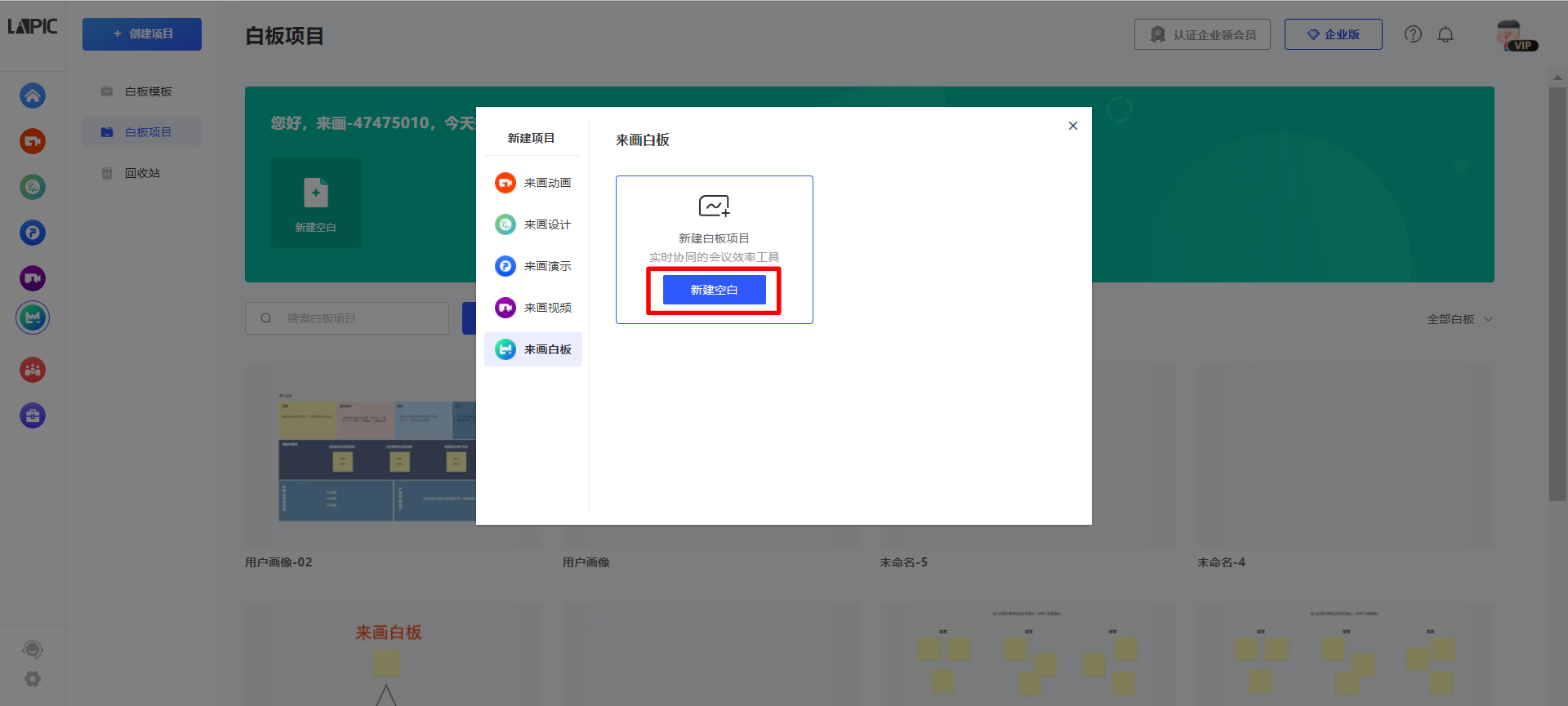Open the notifications bell

coord(1445,34)
